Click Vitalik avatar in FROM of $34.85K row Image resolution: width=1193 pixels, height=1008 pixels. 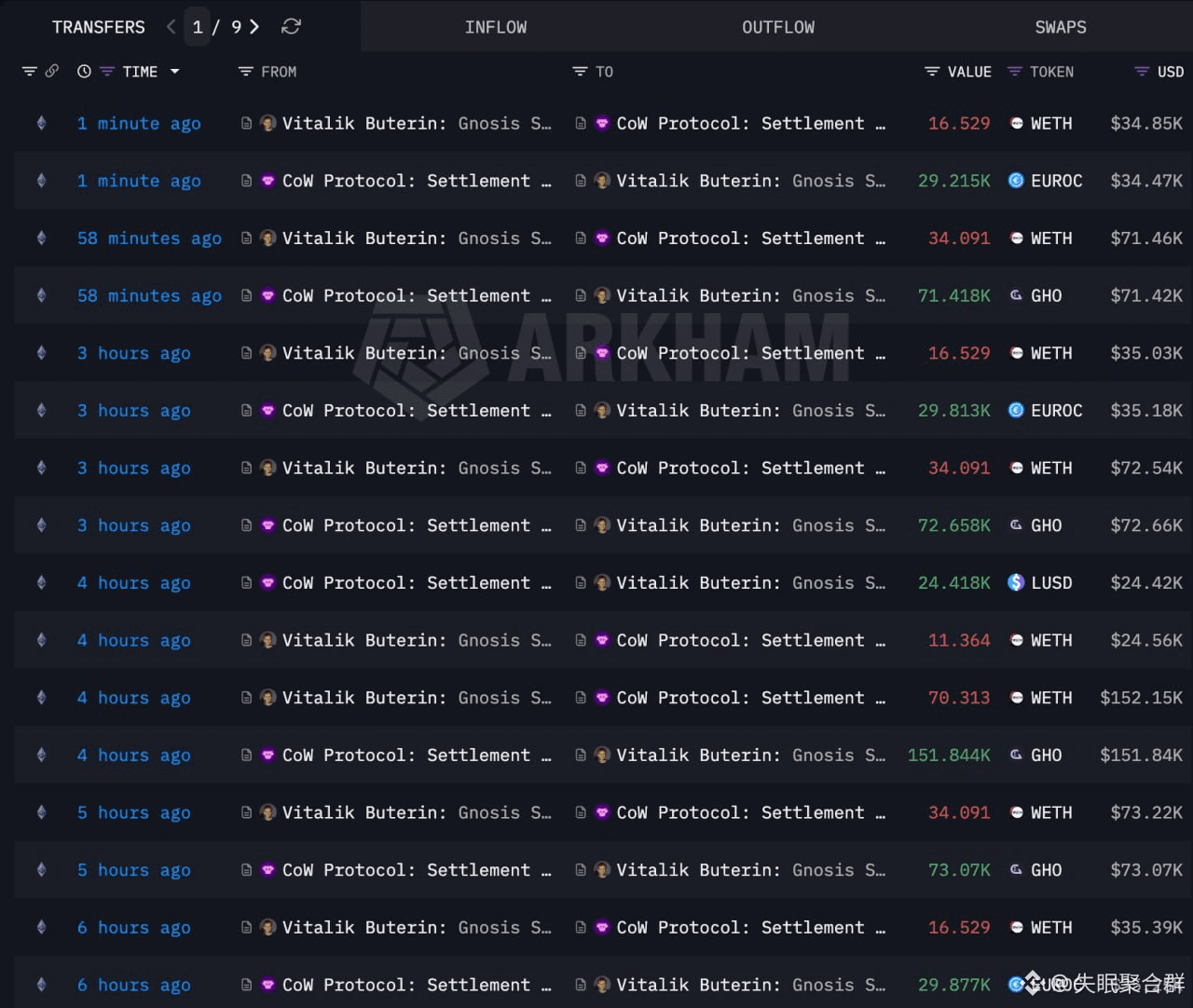[268, 123]
